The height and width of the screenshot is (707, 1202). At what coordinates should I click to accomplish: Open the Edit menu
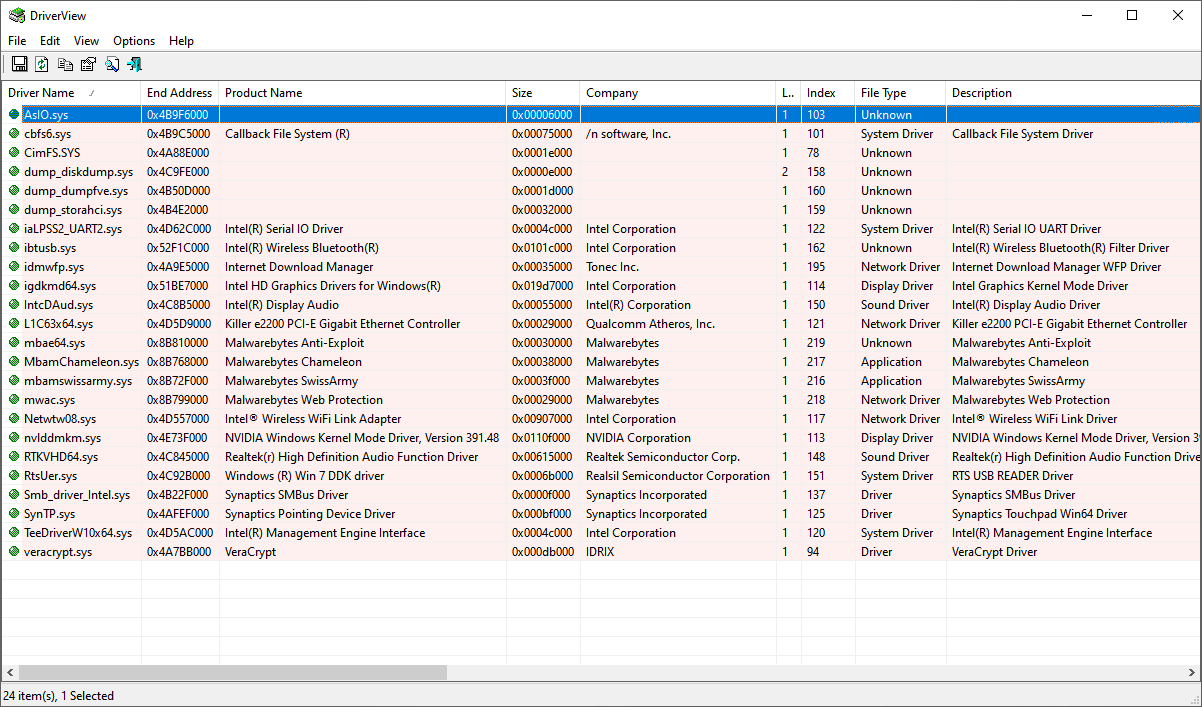tap(49, 41)
